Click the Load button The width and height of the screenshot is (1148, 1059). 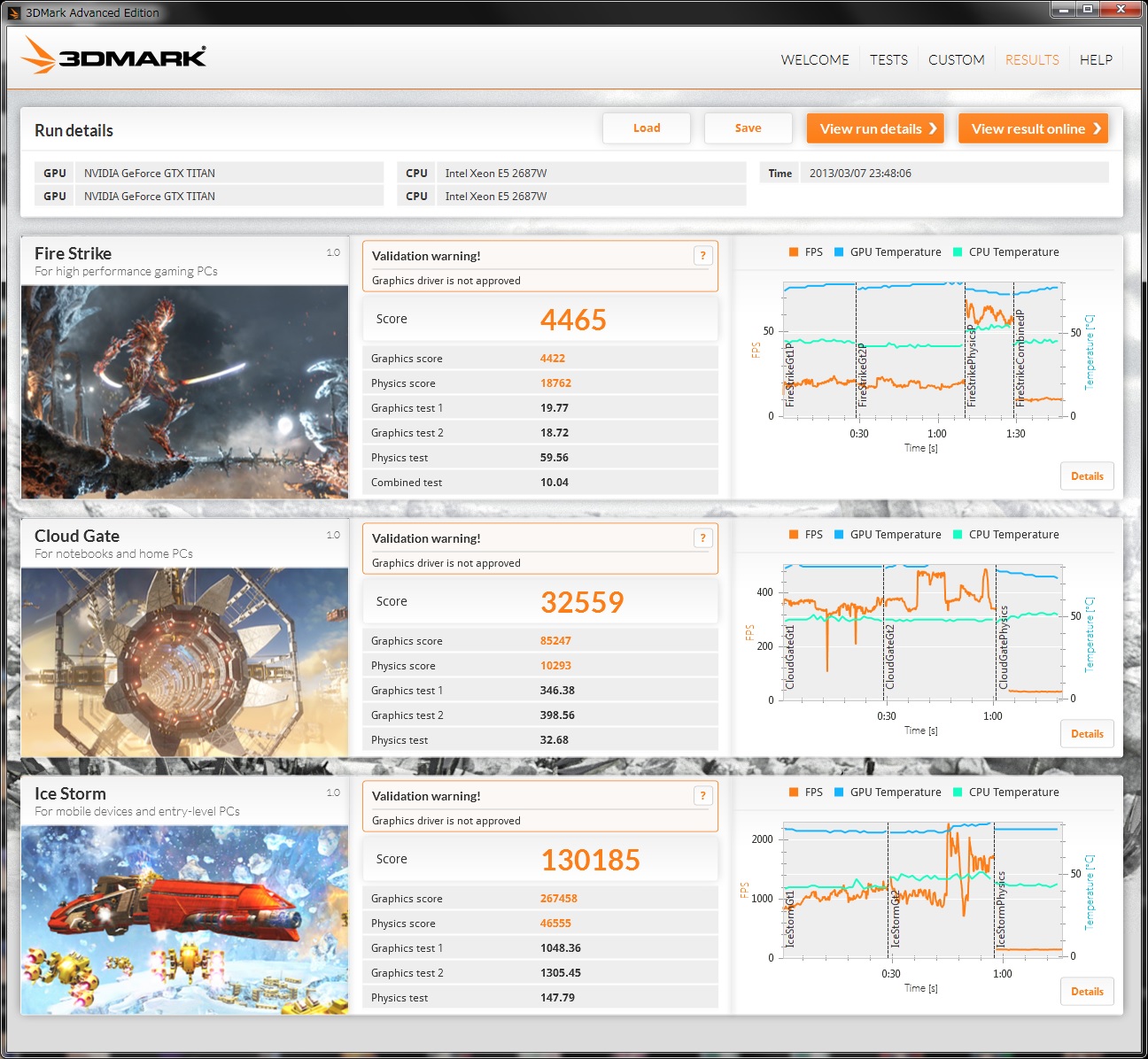[647, 128]
